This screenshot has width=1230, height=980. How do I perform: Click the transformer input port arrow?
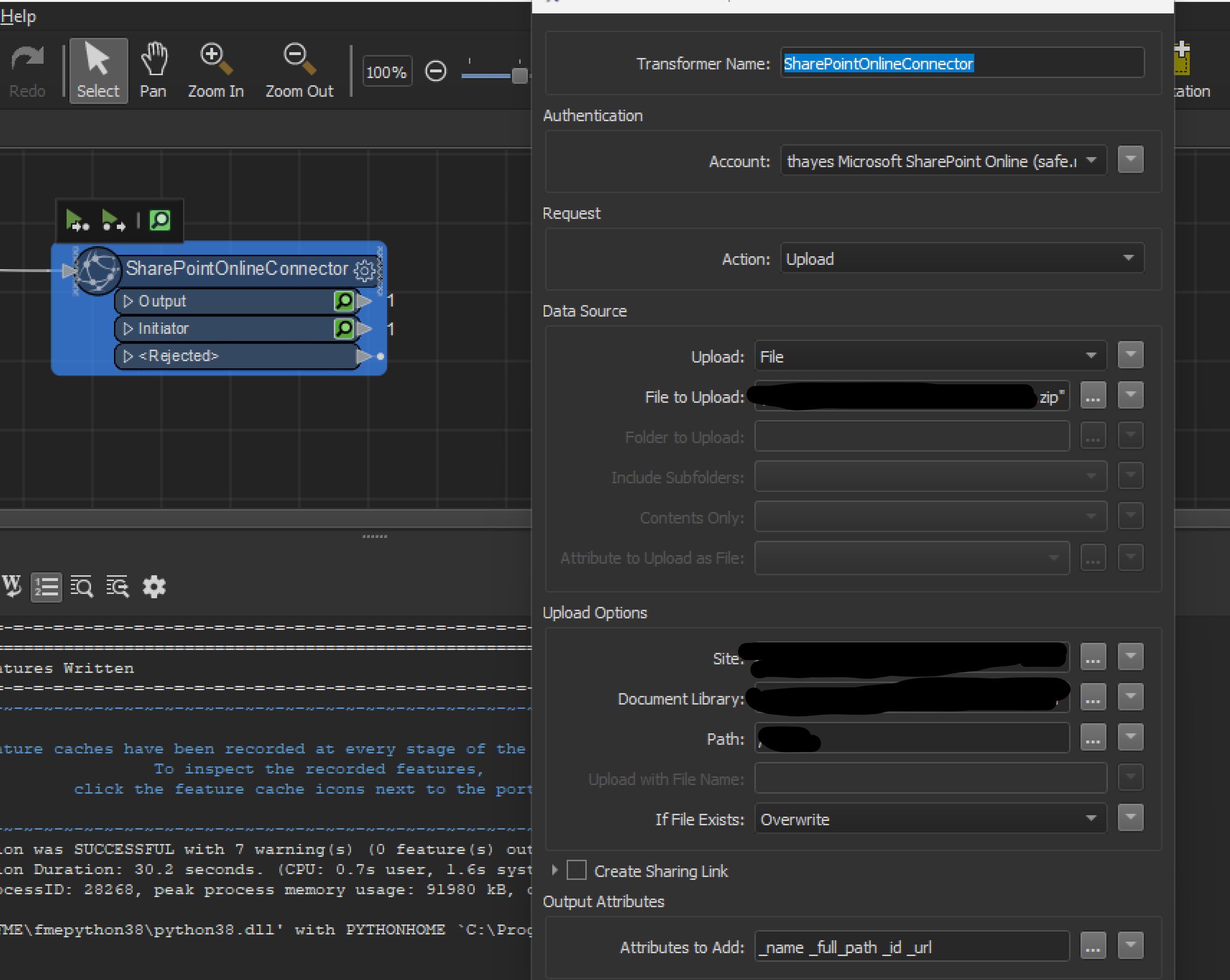click(68, 271)
